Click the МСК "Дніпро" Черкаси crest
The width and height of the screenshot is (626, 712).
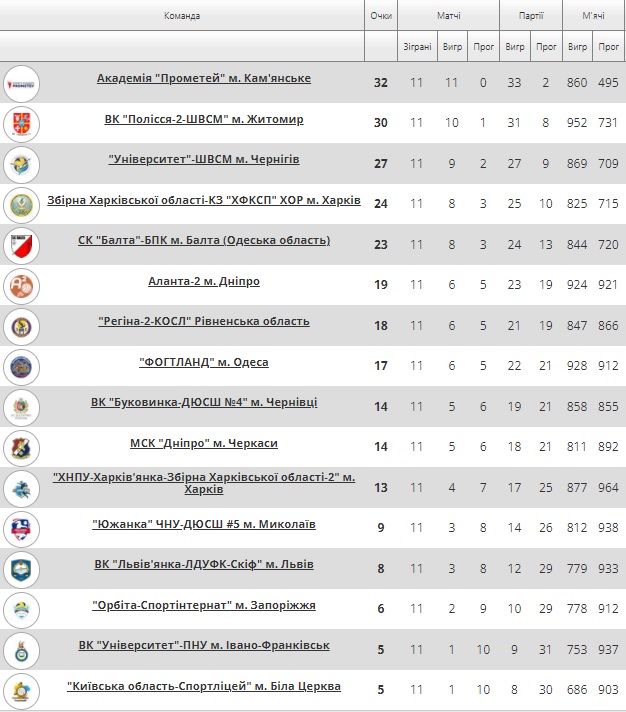coord(21,448)
